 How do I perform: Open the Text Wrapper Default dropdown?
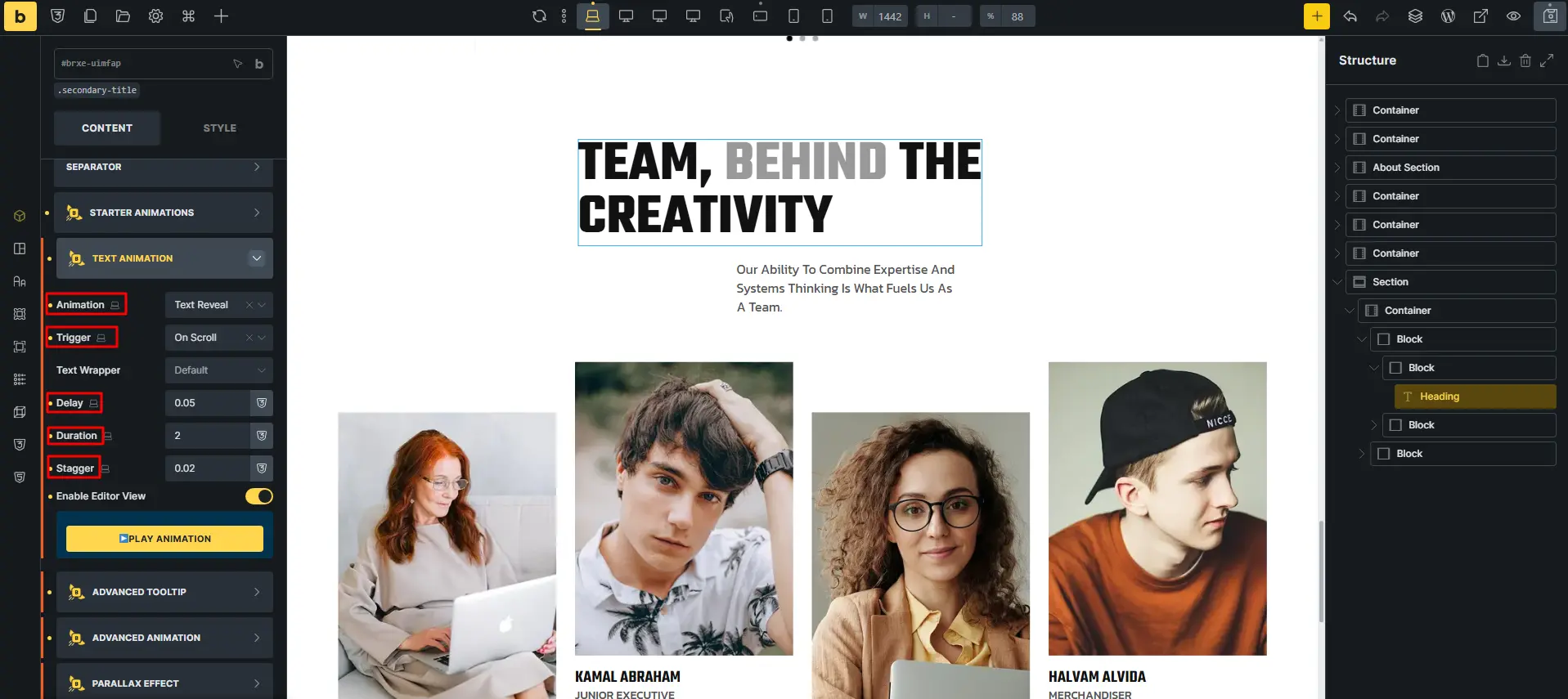[x=219, y=370]
